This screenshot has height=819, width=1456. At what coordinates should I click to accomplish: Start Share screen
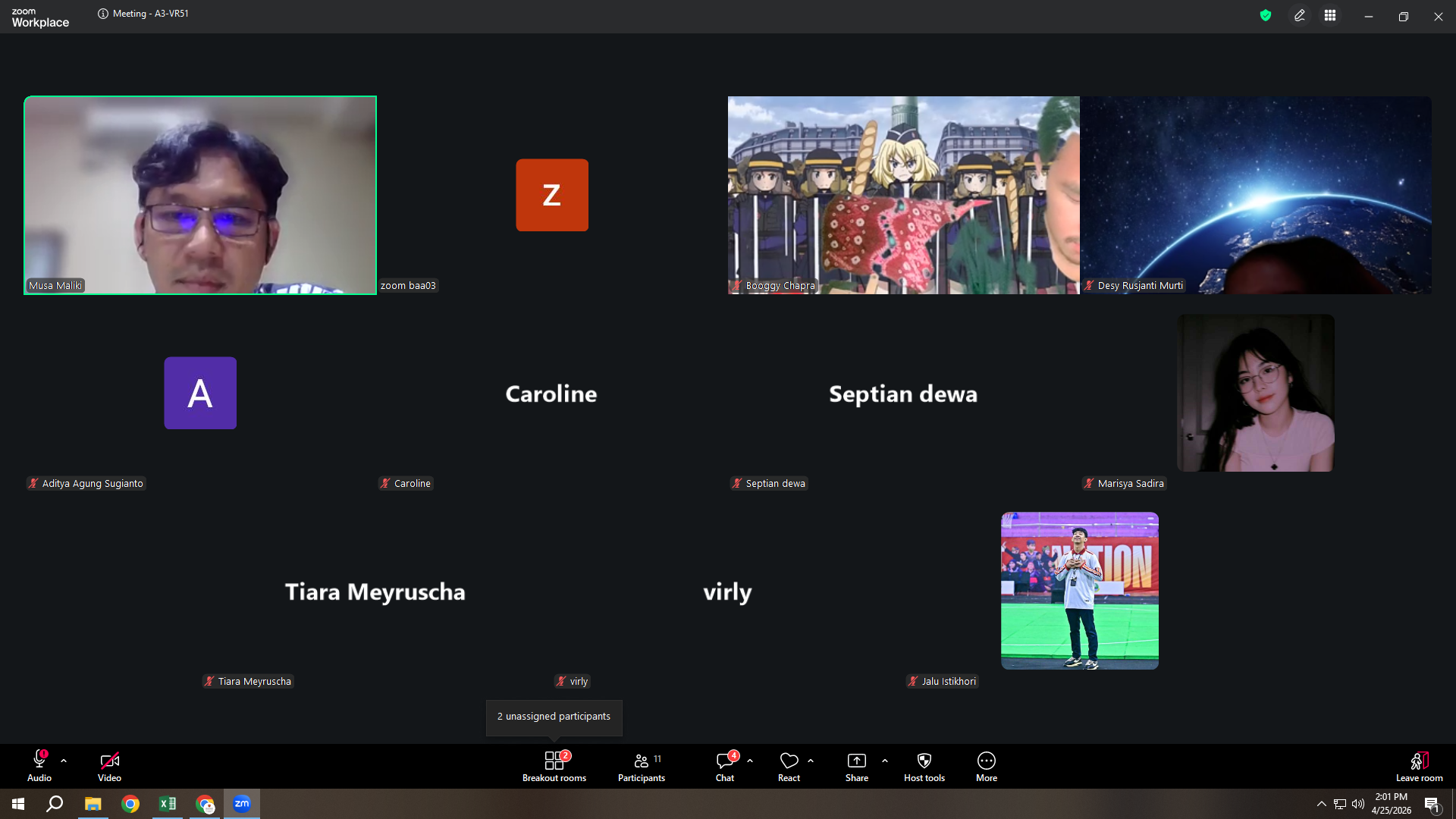(x=857, y=766)
